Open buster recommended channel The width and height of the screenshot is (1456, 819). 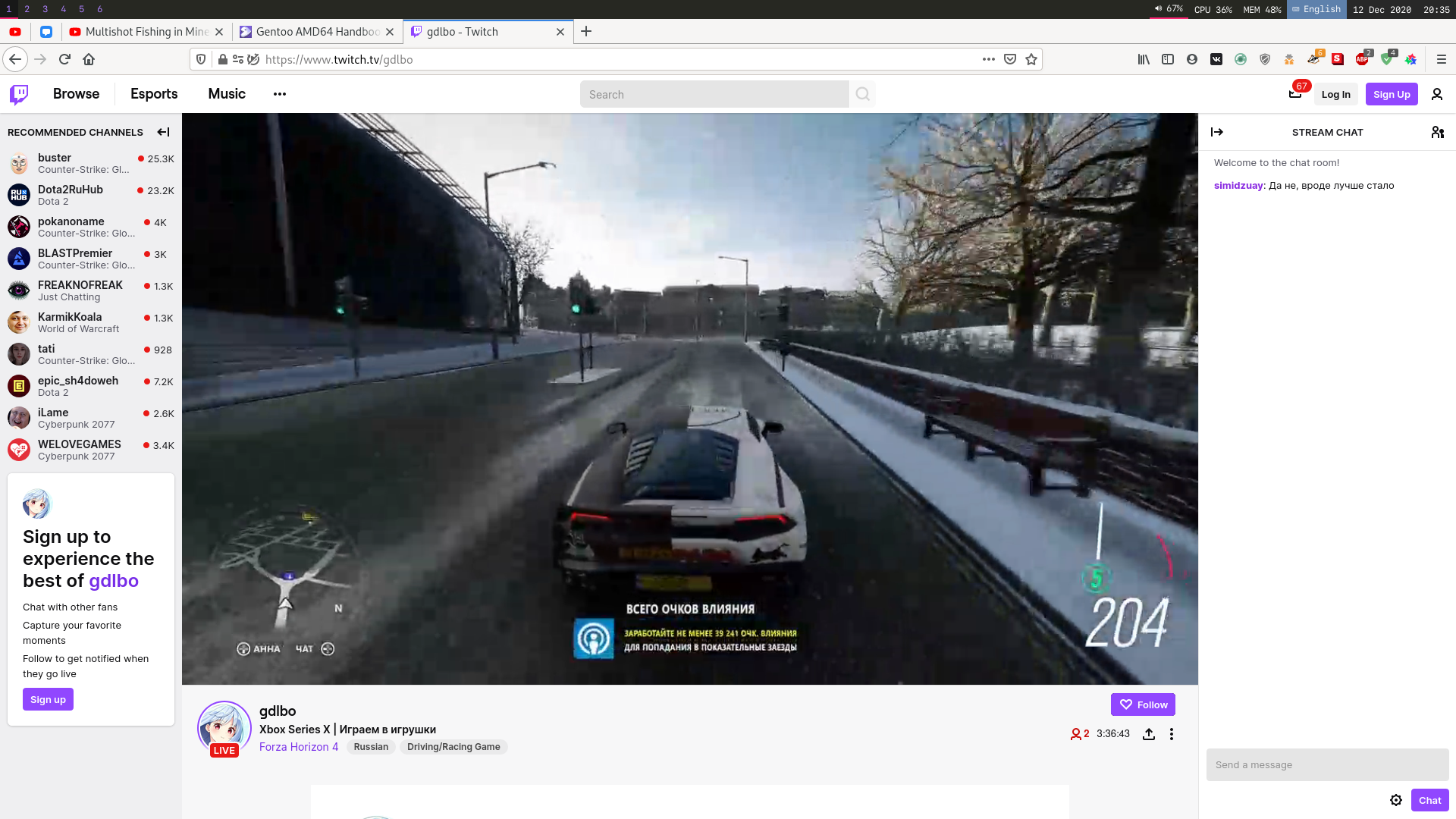[x=91, y=163]
